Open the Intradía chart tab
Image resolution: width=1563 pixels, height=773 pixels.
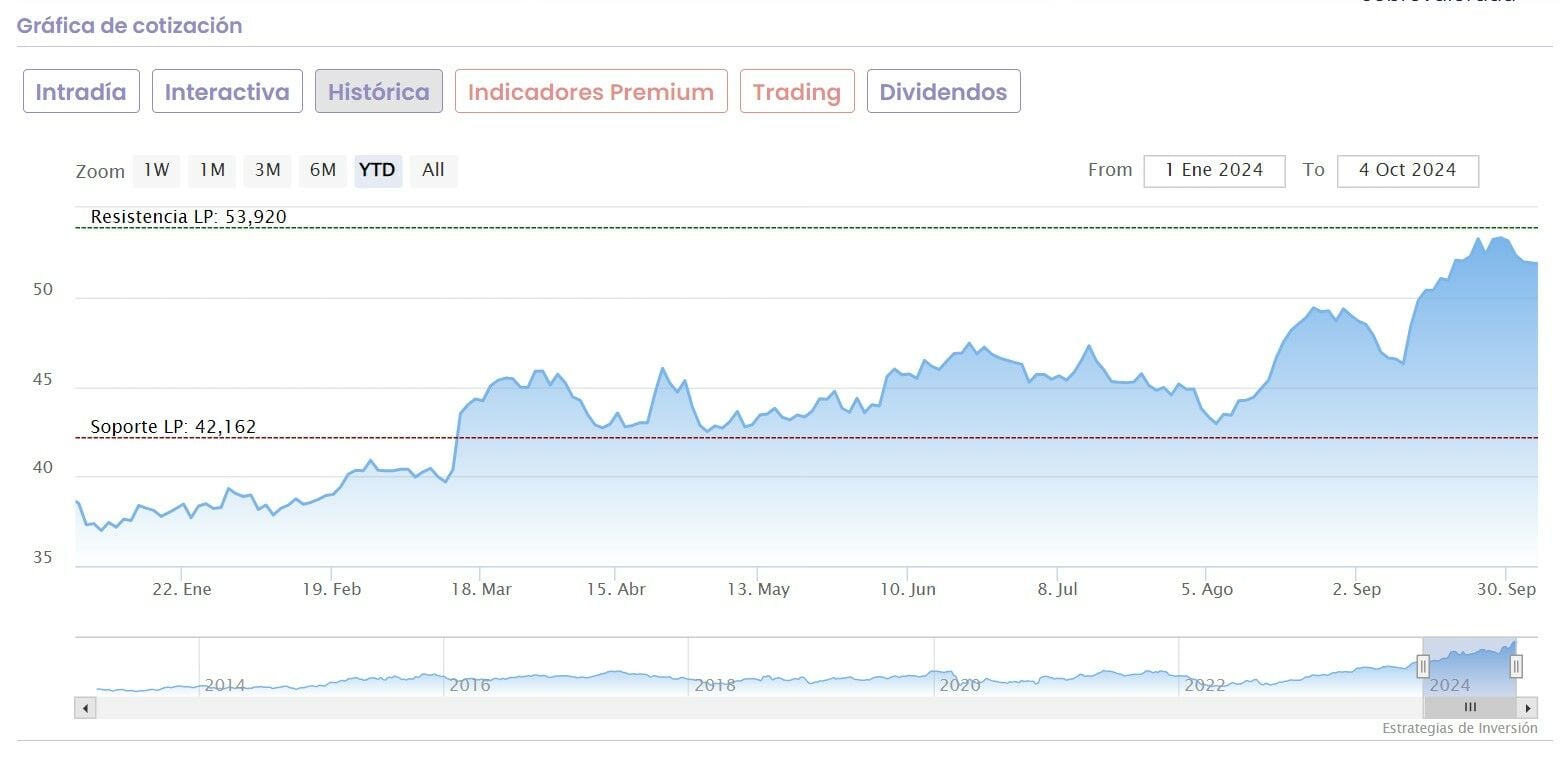[x=81, y=92]
